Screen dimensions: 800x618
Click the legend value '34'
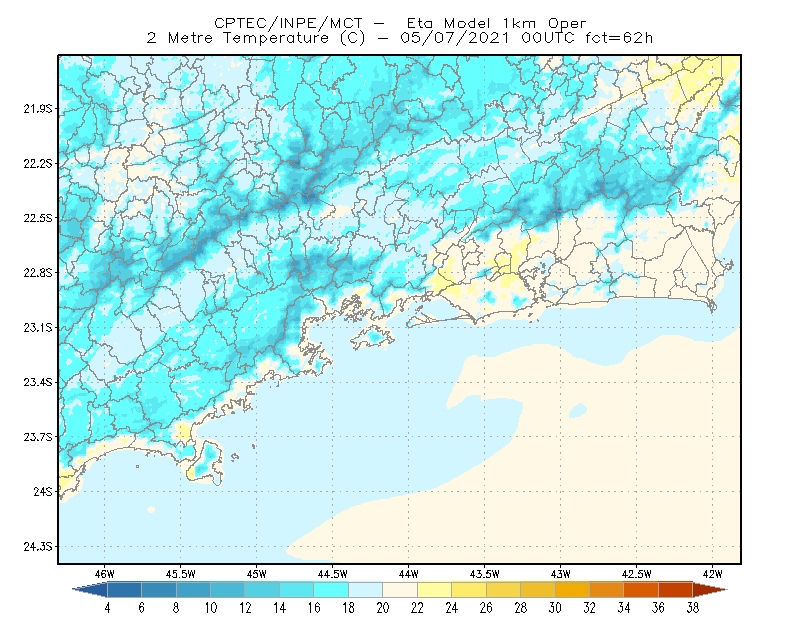point(624,608)
